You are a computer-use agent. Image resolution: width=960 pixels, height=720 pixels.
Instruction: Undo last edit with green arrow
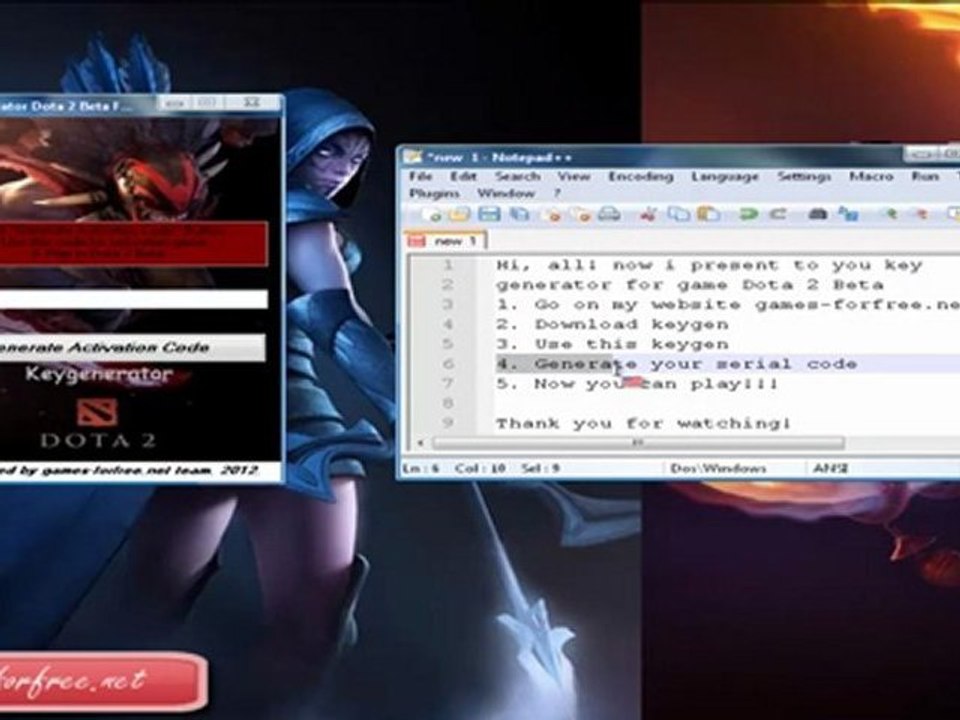coord(748,214)
